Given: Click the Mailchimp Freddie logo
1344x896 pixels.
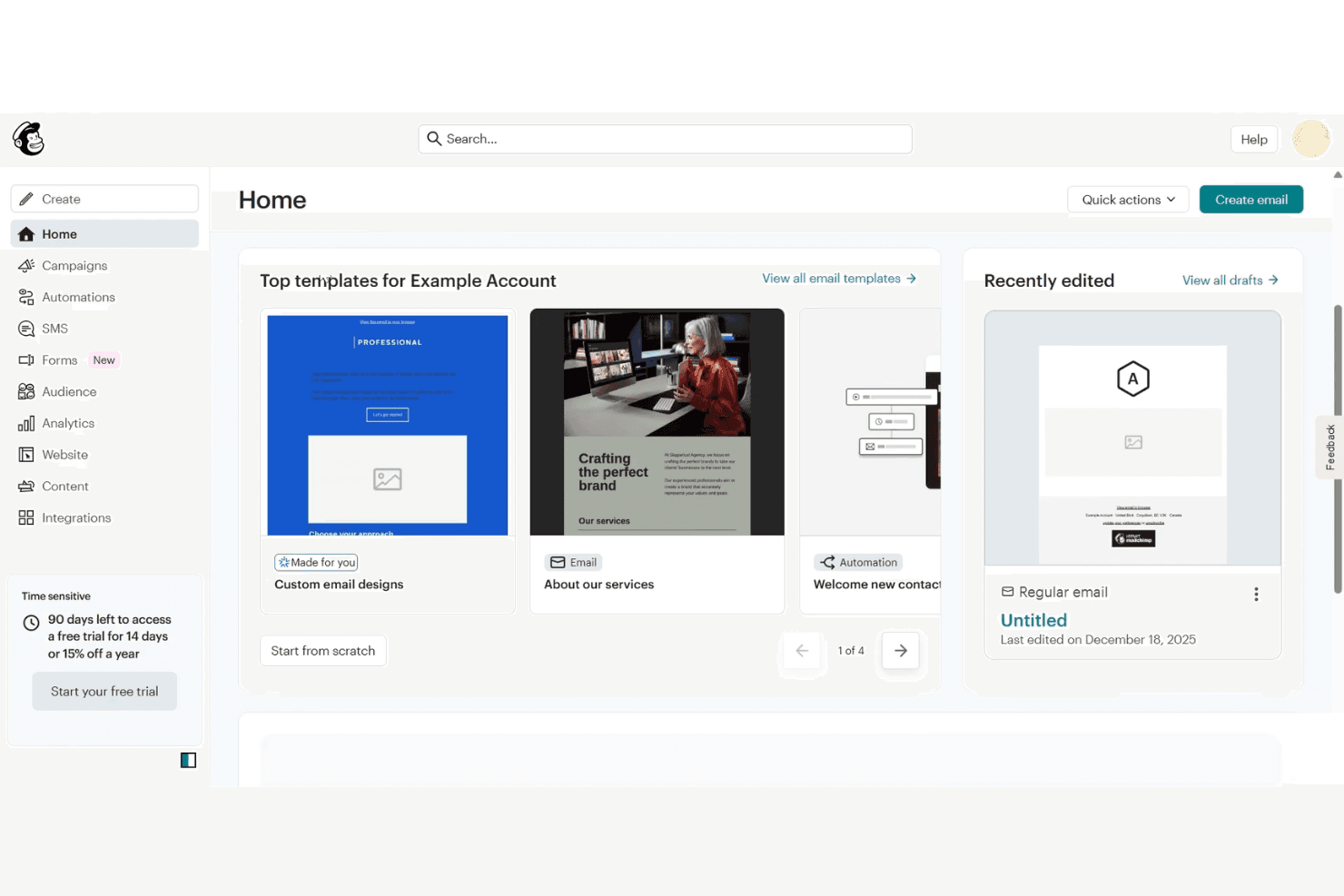Looking at the screenshot, I should pos(29,139).
